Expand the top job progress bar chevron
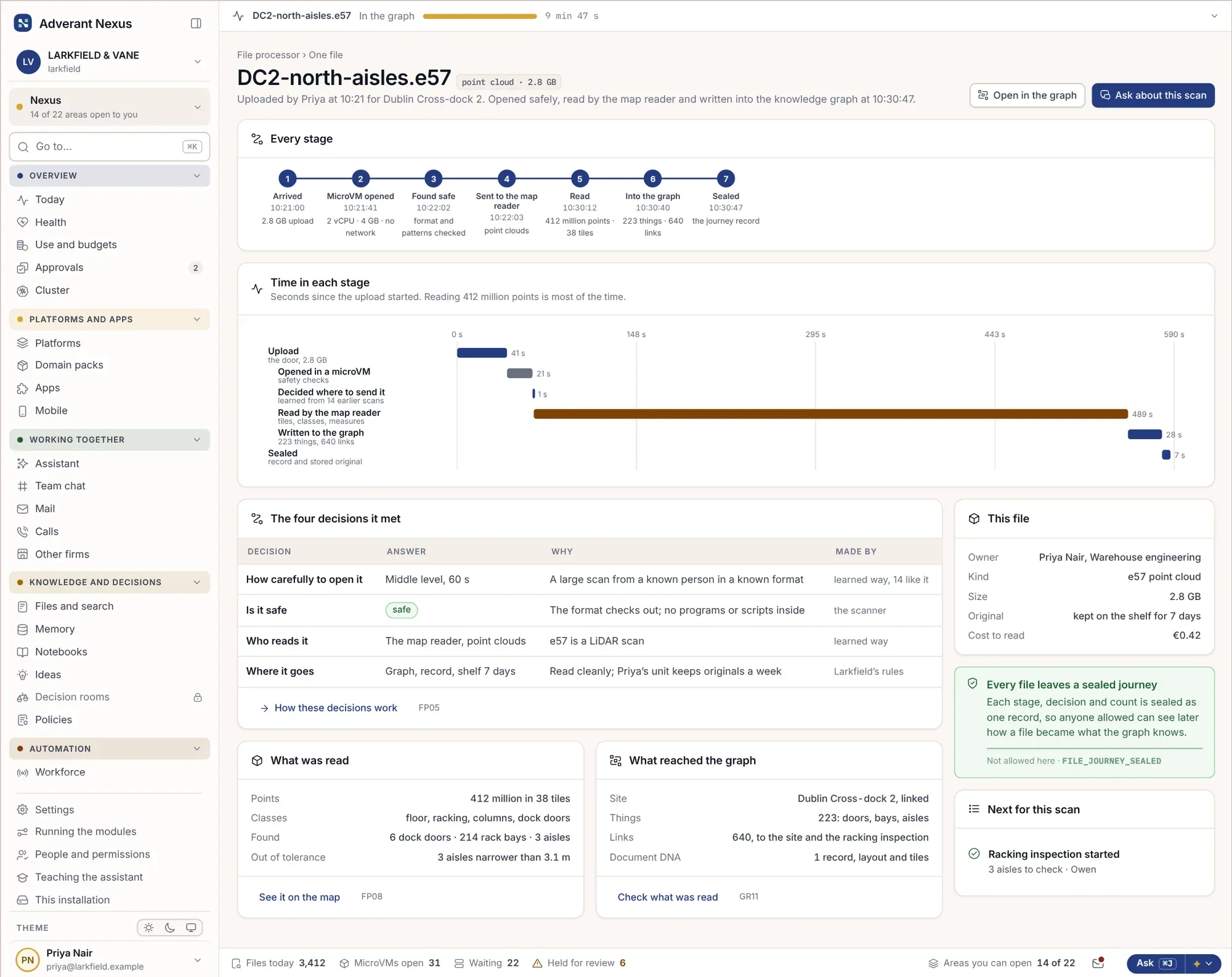This screenshot has width=1232, height=977. (1214, 16)
